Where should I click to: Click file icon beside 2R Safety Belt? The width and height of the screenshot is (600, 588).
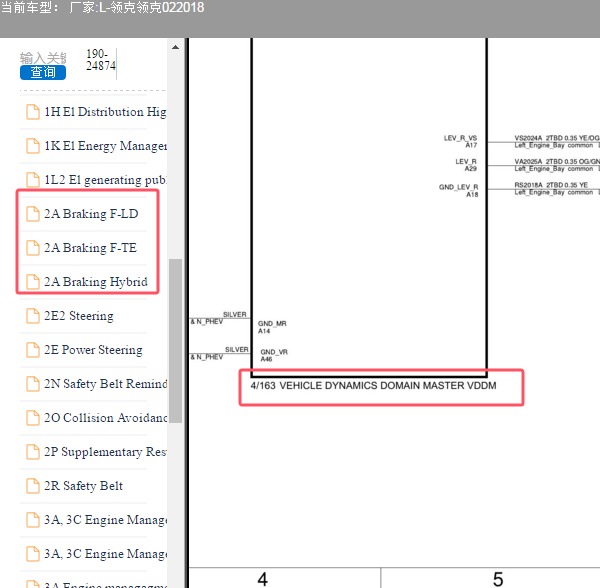[x=33, y=486]
